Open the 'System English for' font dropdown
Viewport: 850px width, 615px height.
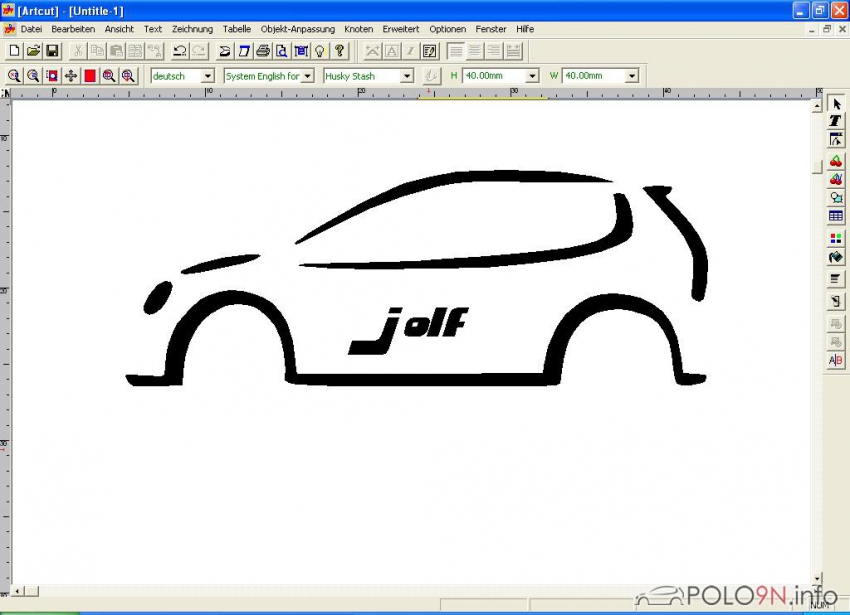[x=307, y=76]
